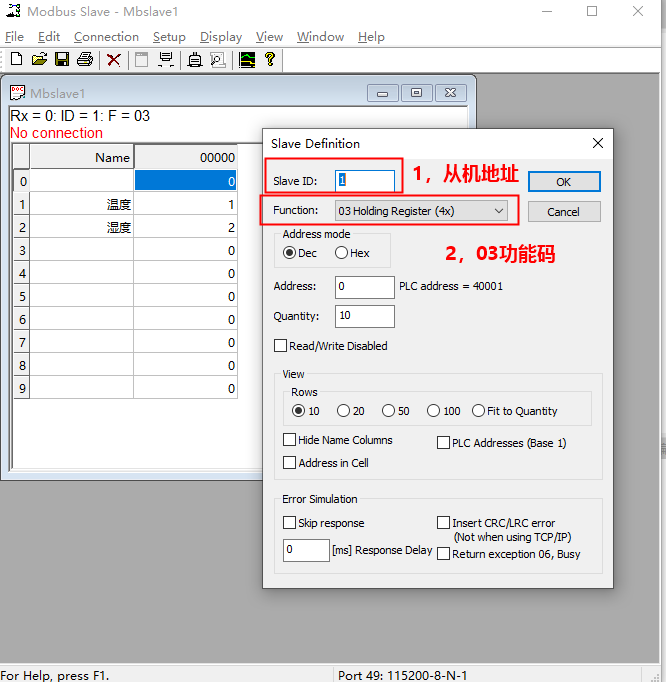The width and height of the screenshot is (666, 682).
Task: Click the red X disconnect icon
Action: (114, 60)
